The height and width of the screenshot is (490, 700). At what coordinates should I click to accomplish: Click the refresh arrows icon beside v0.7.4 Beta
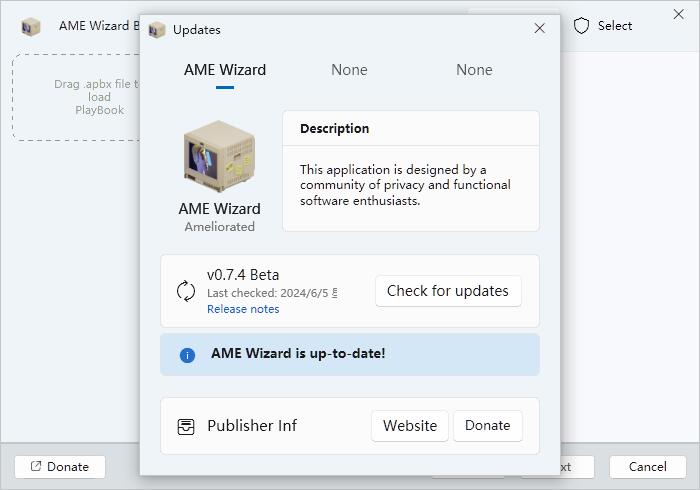coord(186,291)
